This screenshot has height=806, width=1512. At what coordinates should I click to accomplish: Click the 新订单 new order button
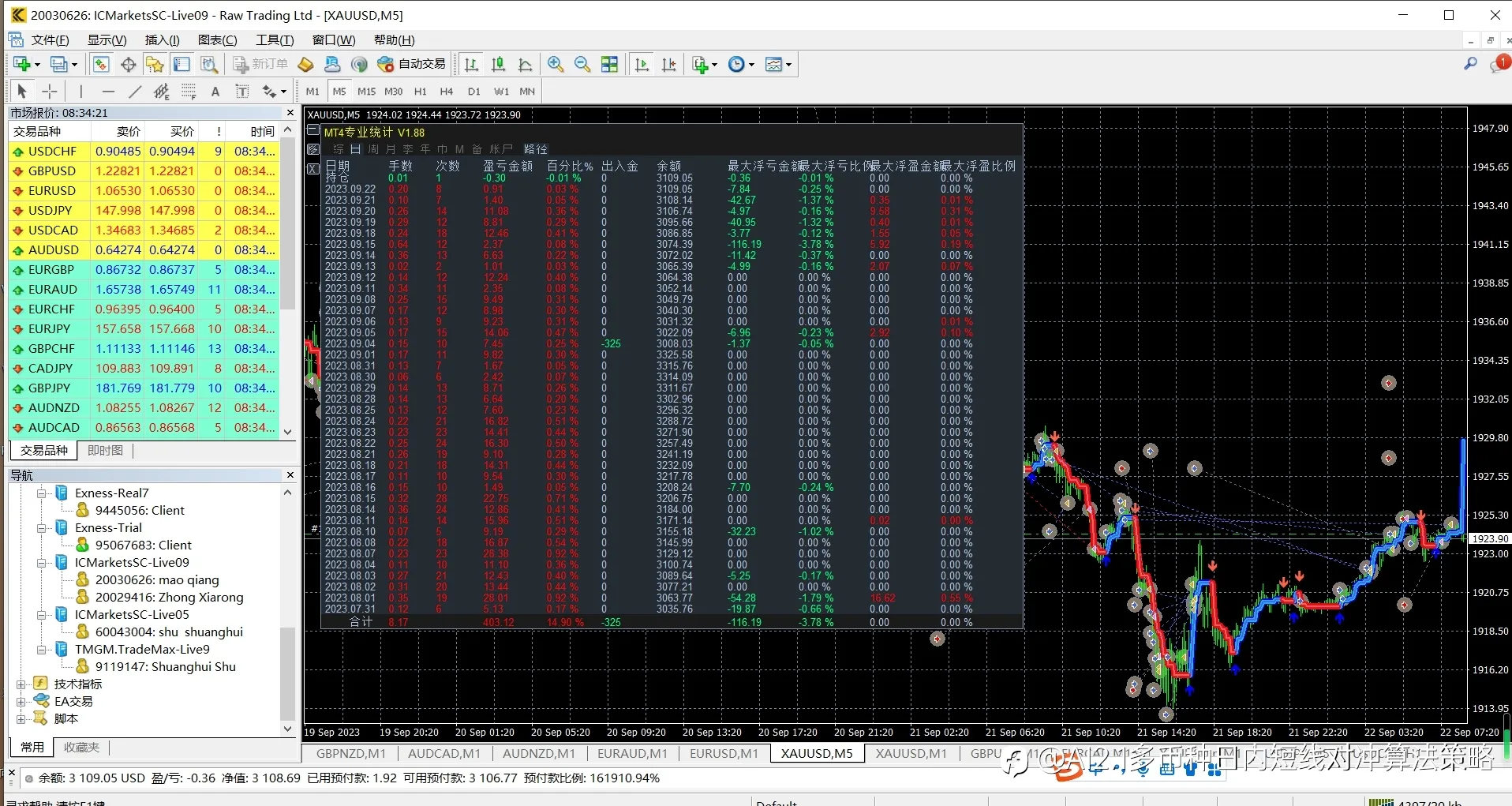(x=261, y=64)
